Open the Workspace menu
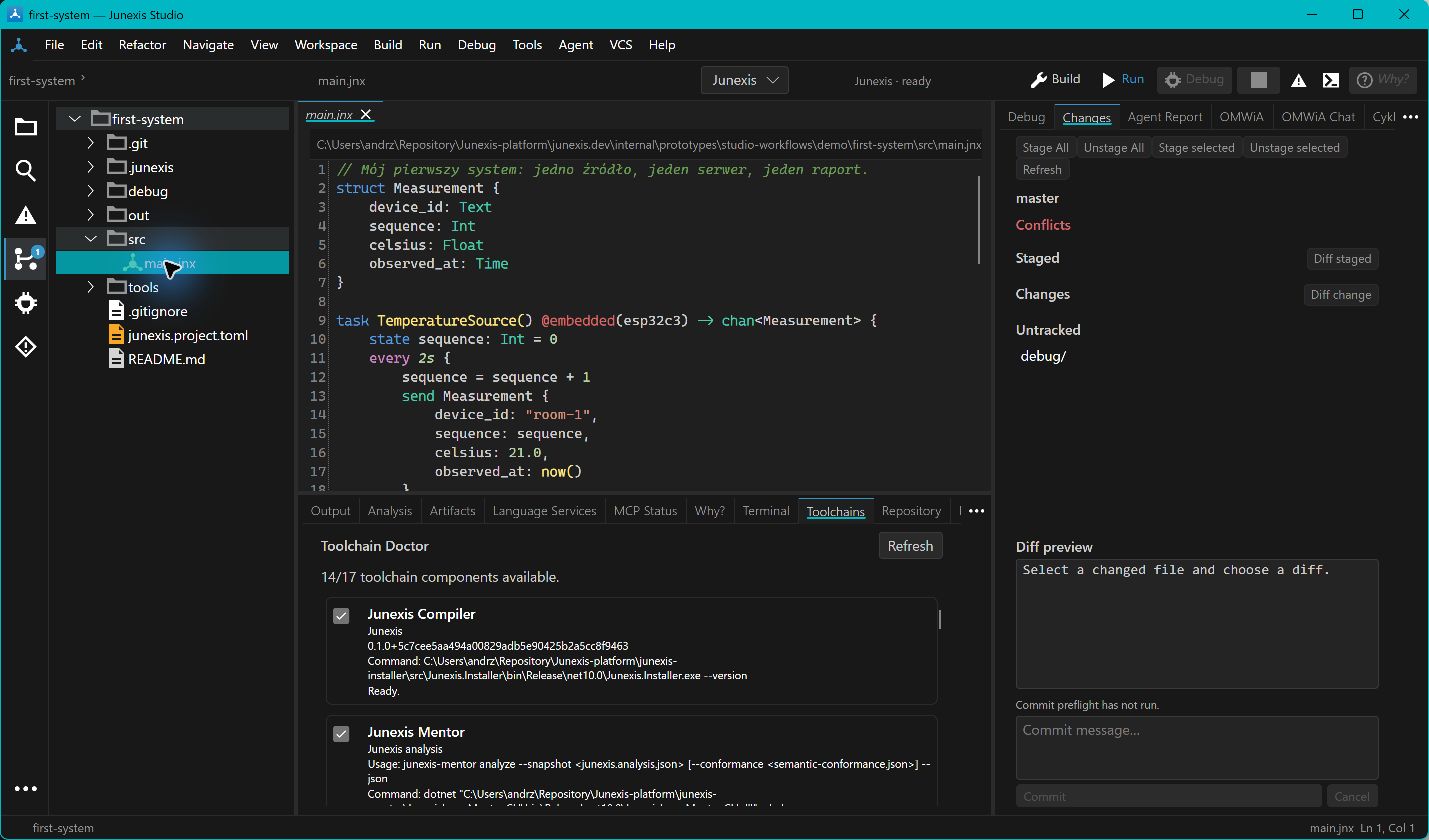Viewport: 1429px width, 840px height. point(326,45)
